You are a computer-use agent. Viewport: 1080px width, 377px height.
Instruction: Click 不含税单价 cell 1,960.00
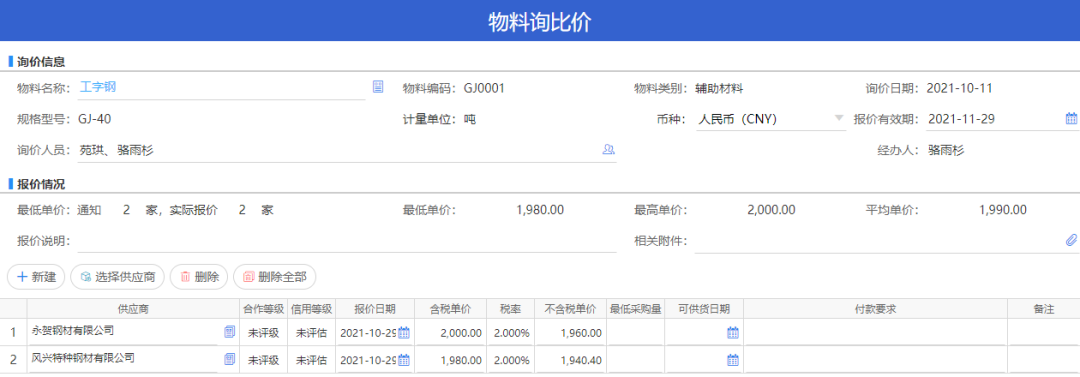click(571, 333)
